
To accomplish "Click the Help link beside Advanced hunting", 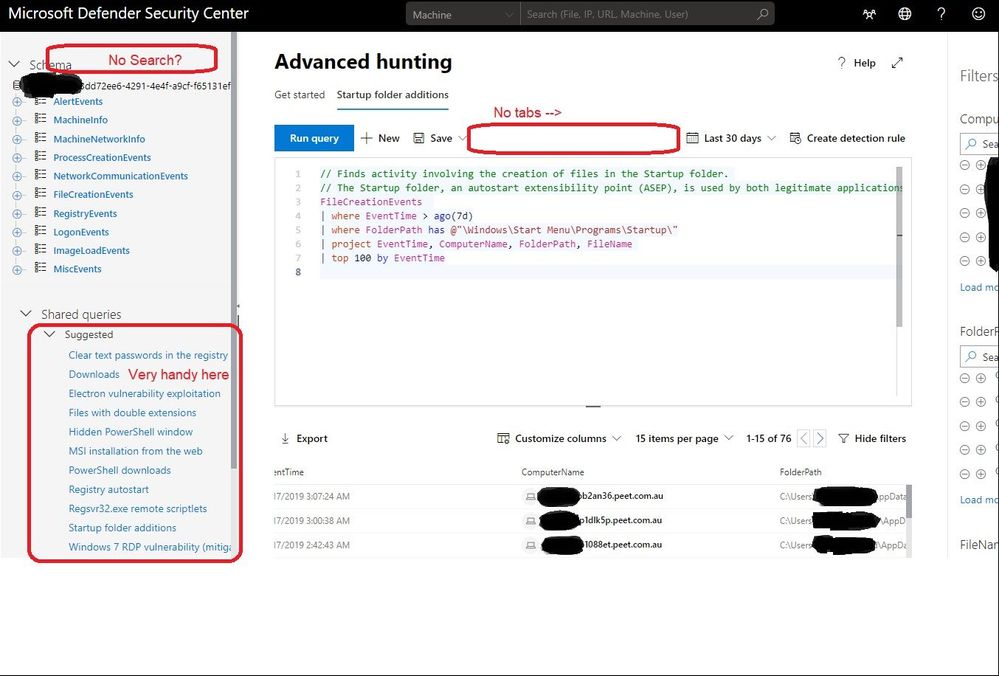I will tap(856, 62).
